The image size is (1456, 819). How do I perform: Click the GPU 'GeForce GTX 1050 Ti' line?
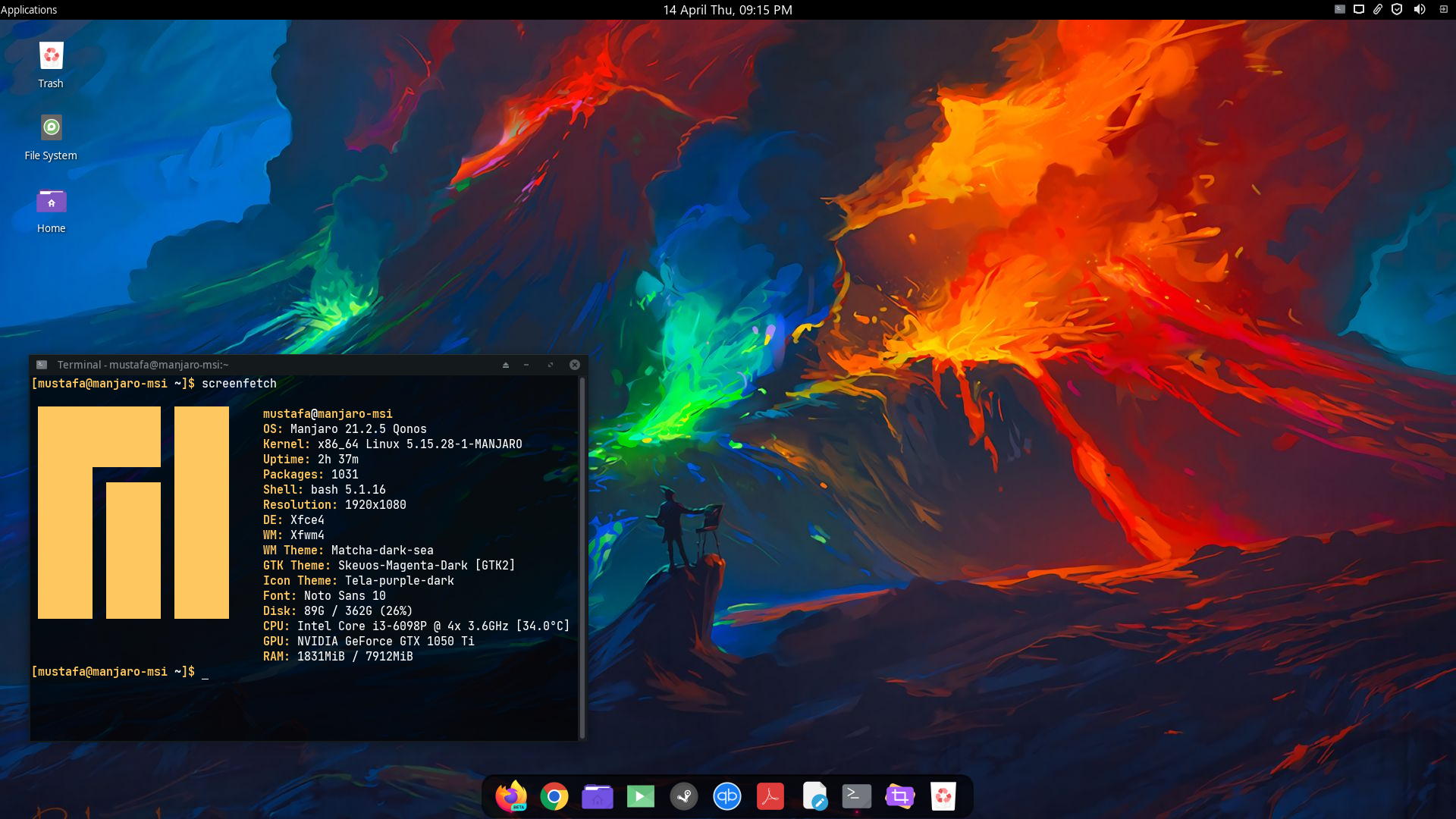[369, 642]
